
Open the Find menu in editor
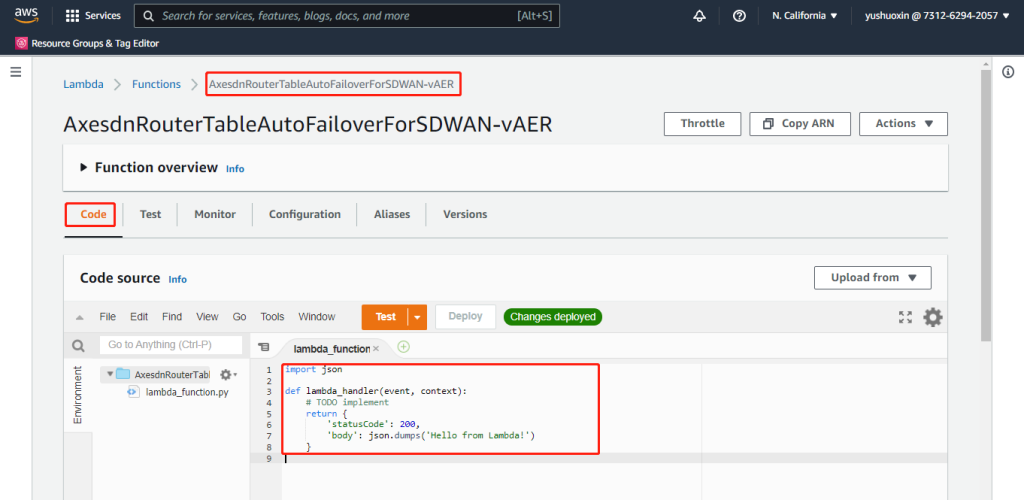click(x=172, y=317)
